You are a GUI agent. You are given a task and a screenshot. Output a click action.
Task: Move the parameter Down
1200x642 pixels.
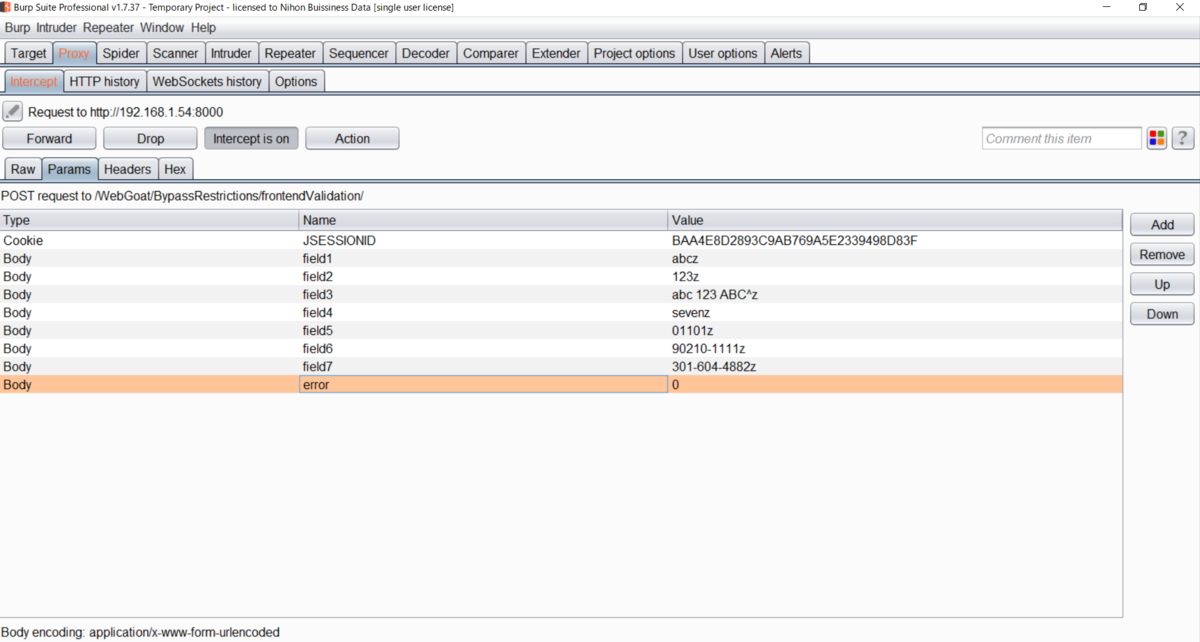(1162, 314)
